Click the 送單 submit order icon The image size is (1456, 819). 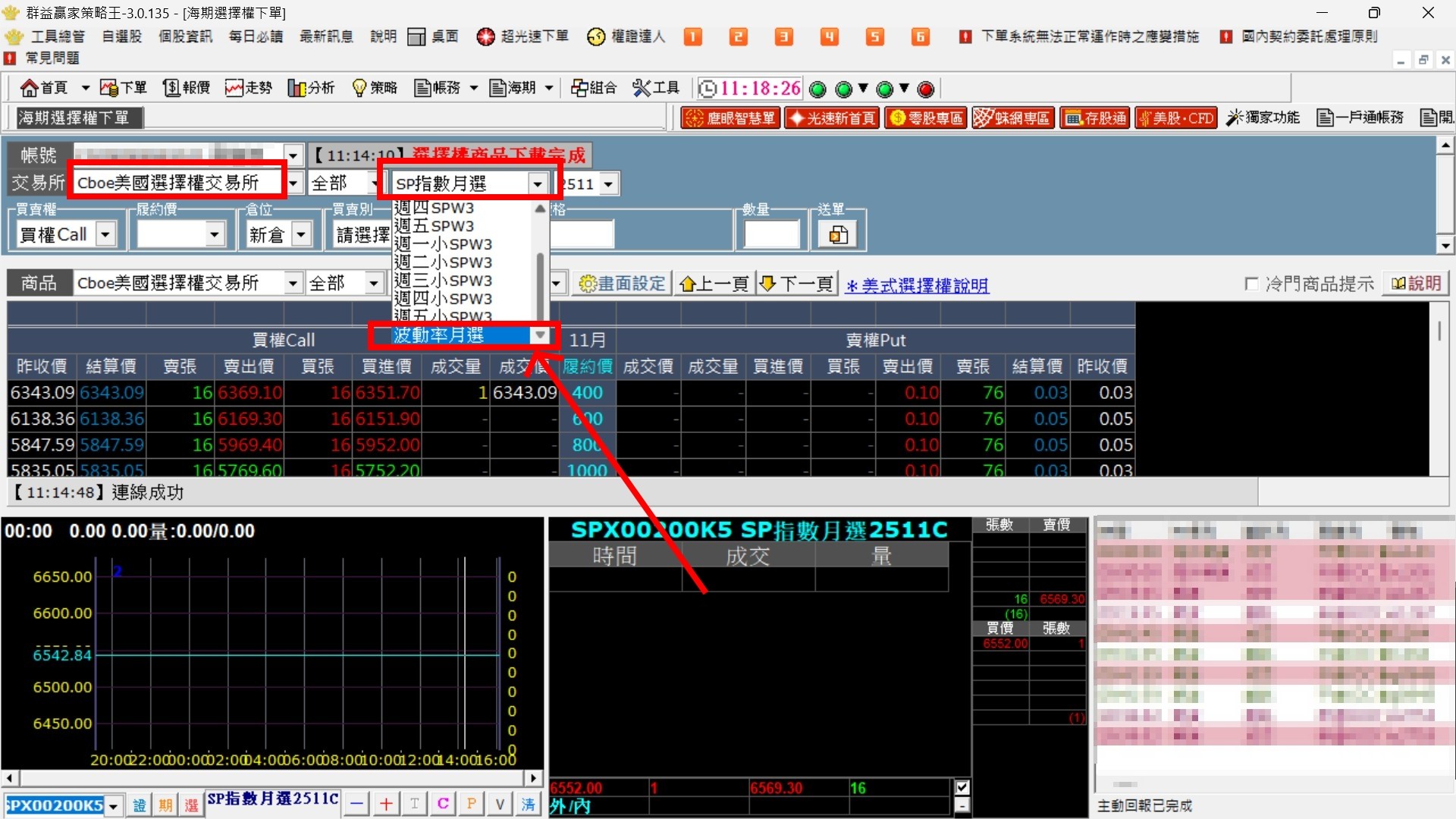pyautogui.click(x=838, y=235)
